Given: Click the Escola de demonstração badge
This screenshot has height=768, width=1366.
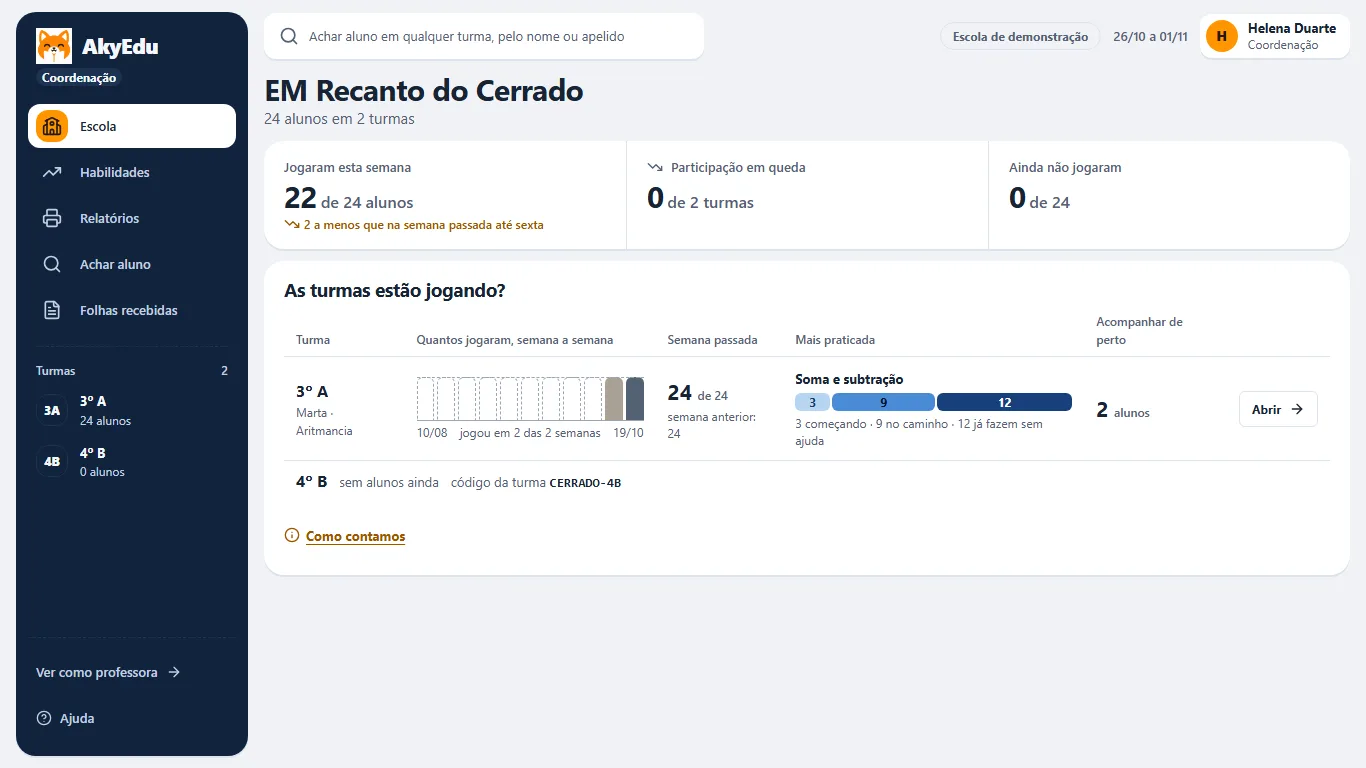Looking at the screenshot, I should click(1020, 36).
